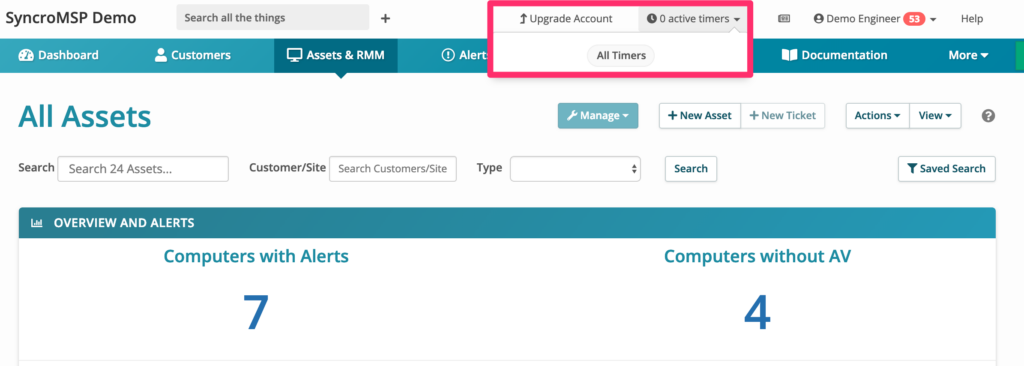Go to the Dashboard tab
Screen dimensions: 1024x366
click(59, 55)
